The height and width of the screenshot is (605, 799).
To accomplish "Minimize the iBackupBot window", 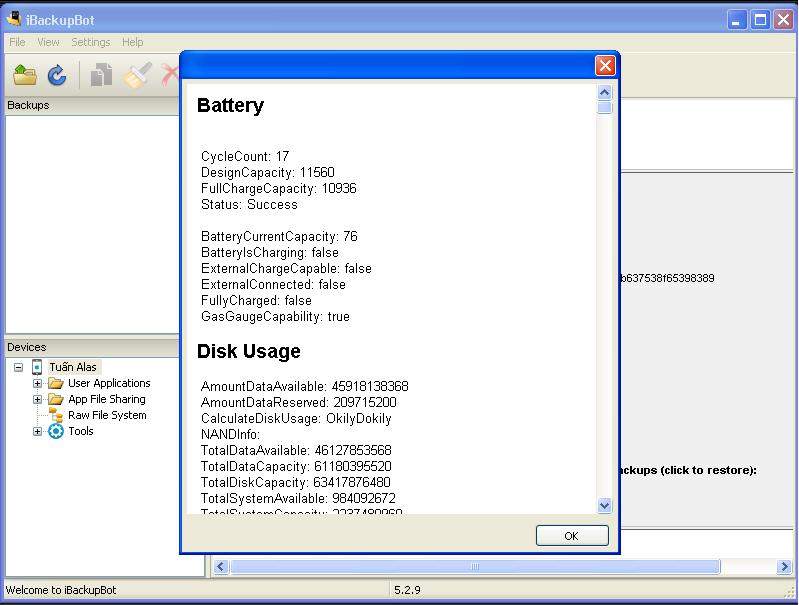I will pos(736,20).
